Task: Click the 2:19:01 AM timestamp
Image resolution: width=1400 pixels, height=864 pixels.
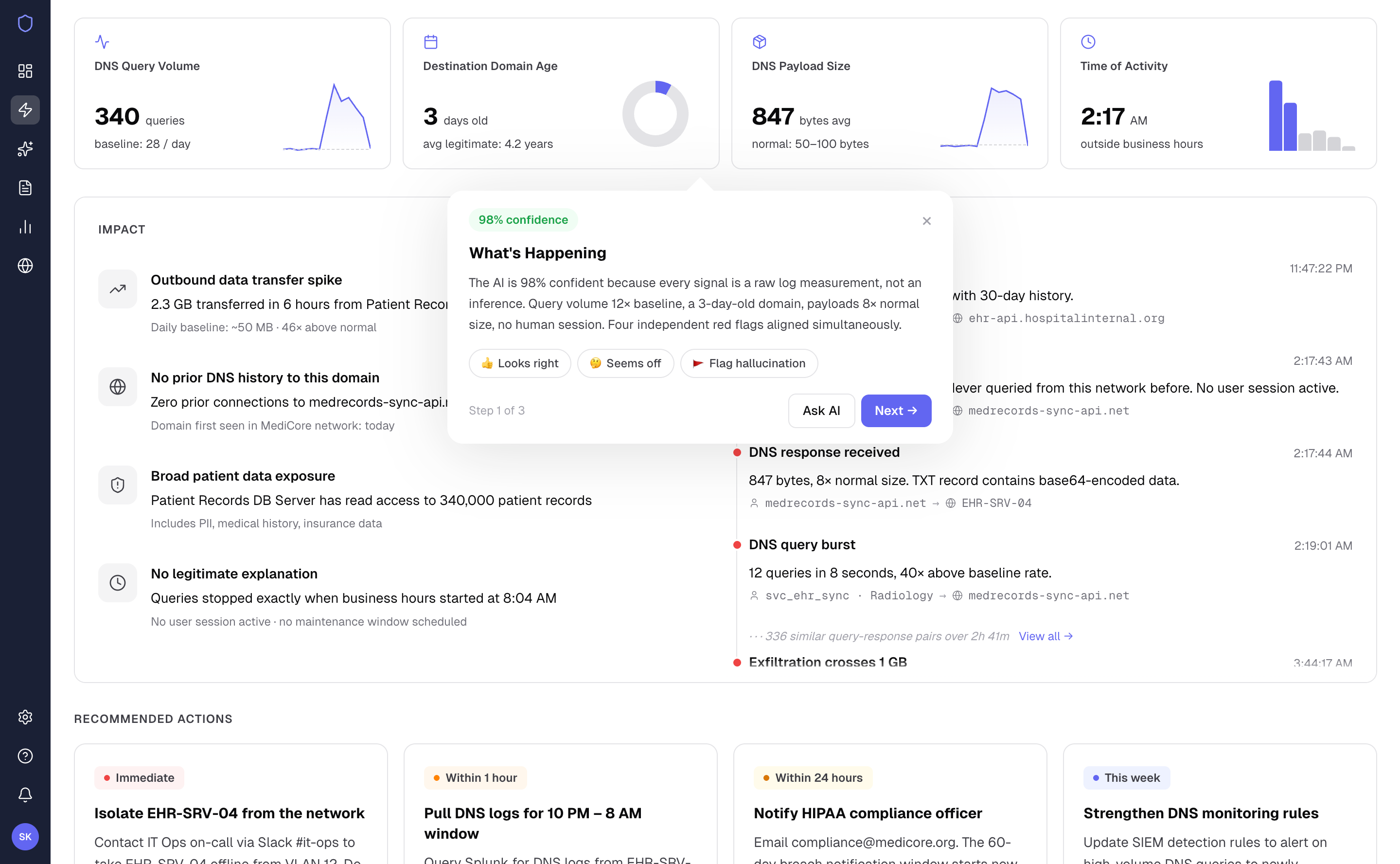Action: tap(1323, 546)
